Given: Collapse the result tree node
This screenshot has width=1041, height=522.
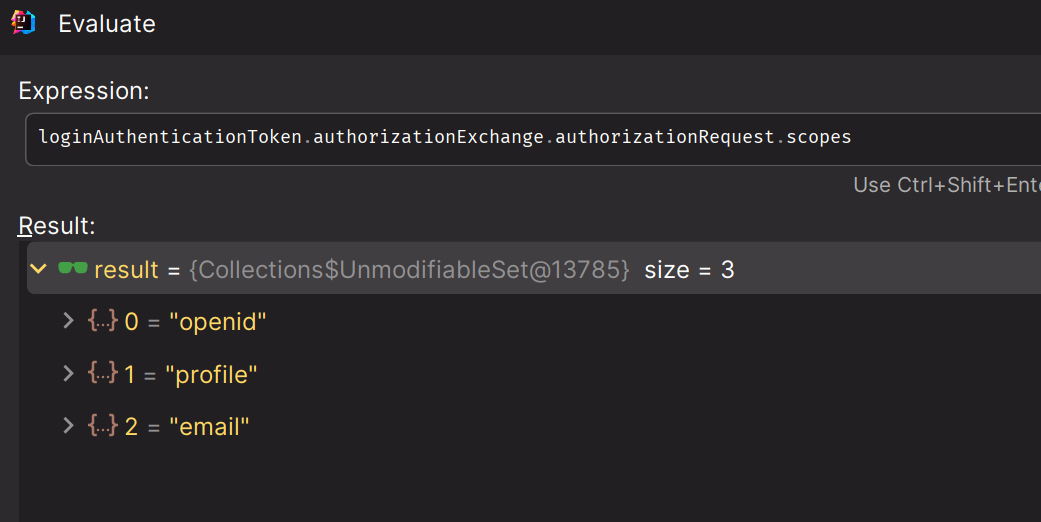Looking at the screenshot, I should coord(39,268).
